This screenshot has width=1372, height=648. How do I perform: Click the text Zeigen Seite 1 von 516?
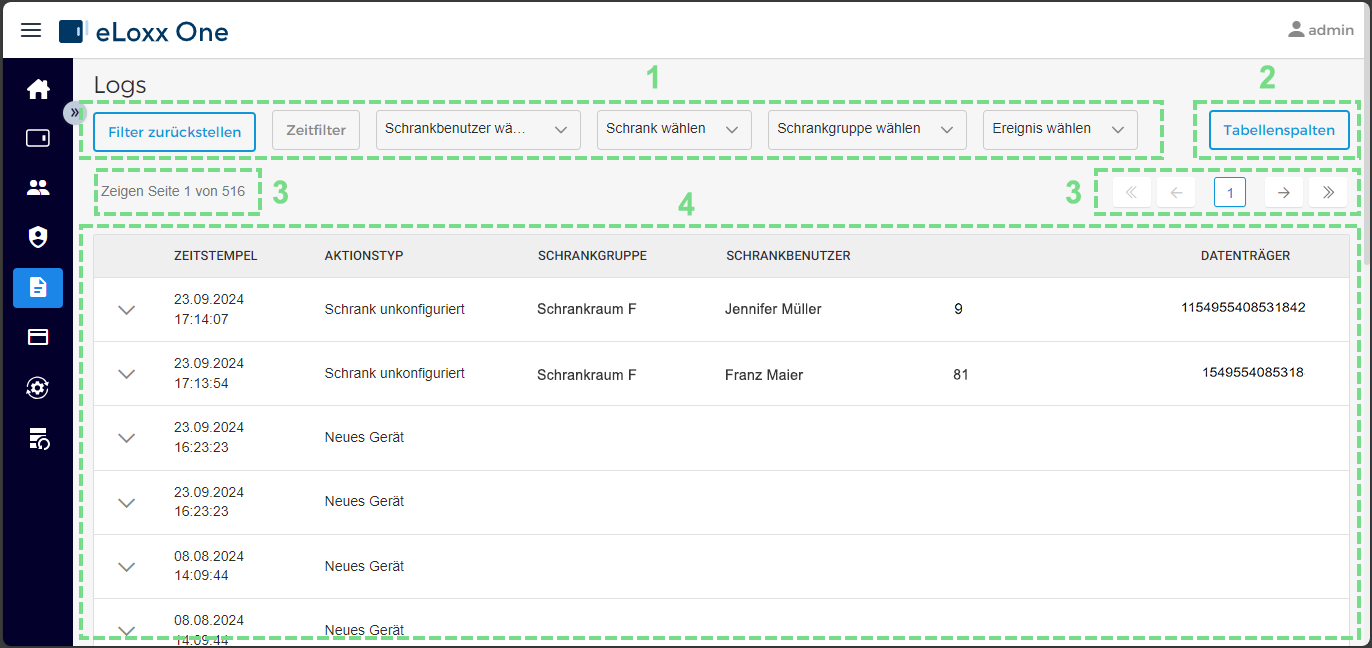click(x=173, y=191)
